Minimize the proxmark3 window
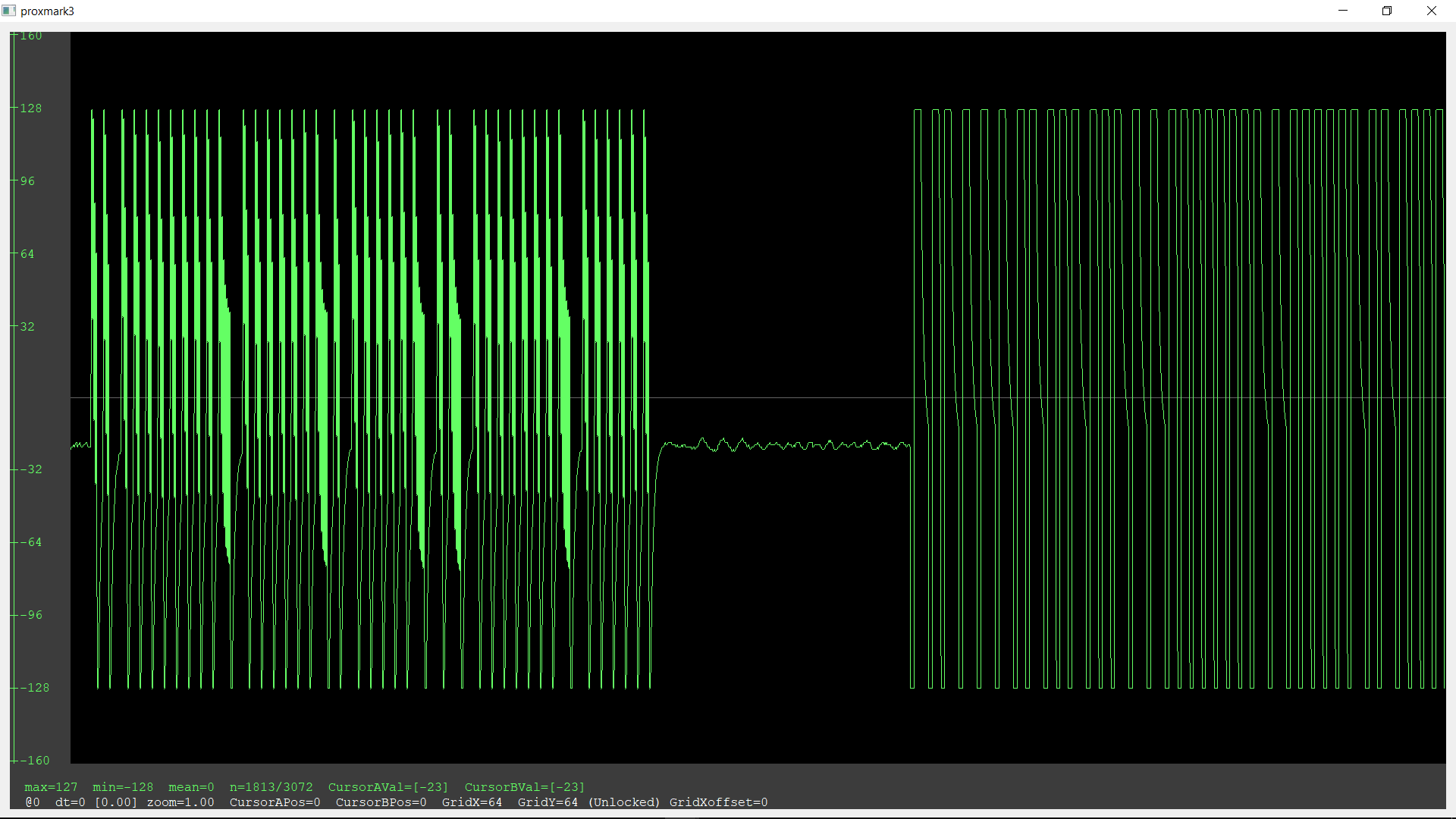 click(1343, 11)
